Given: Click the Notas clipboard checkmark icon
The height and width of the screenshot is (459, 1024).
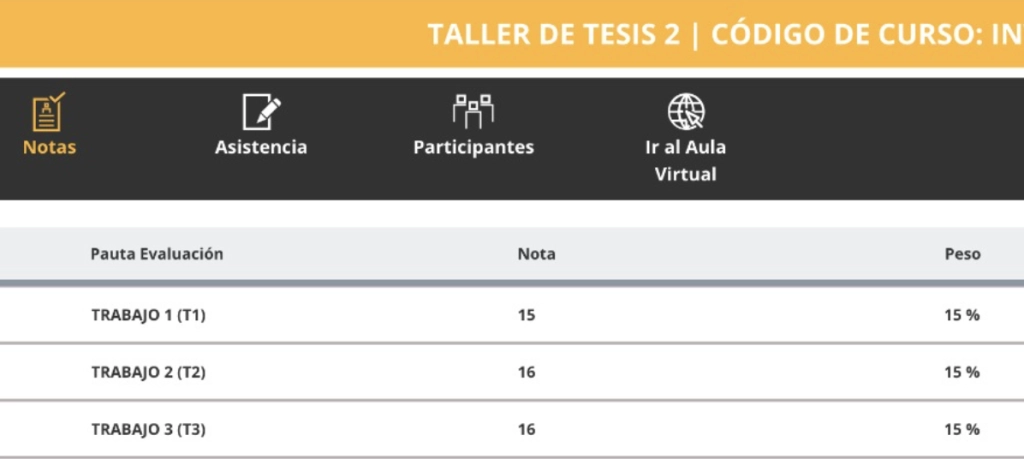Looking at the screenshot, I should point(48,112).
